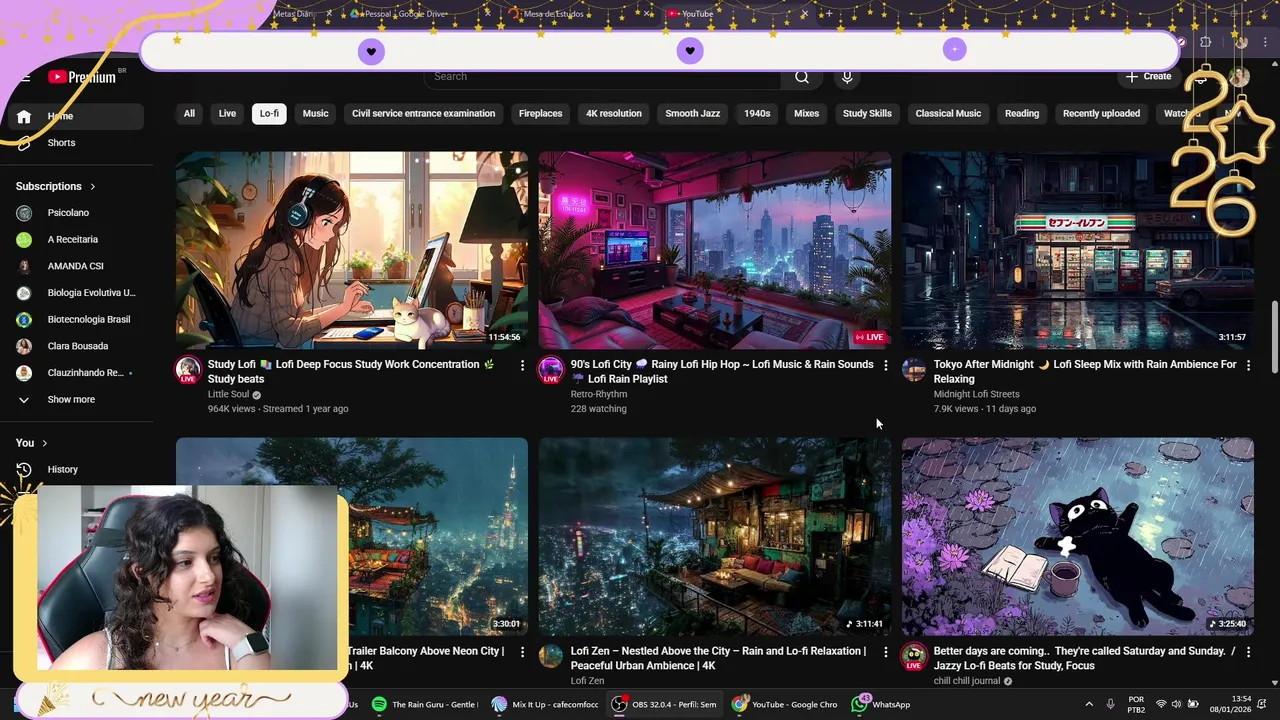Select the Smooth Jazz filter chip

coord(692,114)
